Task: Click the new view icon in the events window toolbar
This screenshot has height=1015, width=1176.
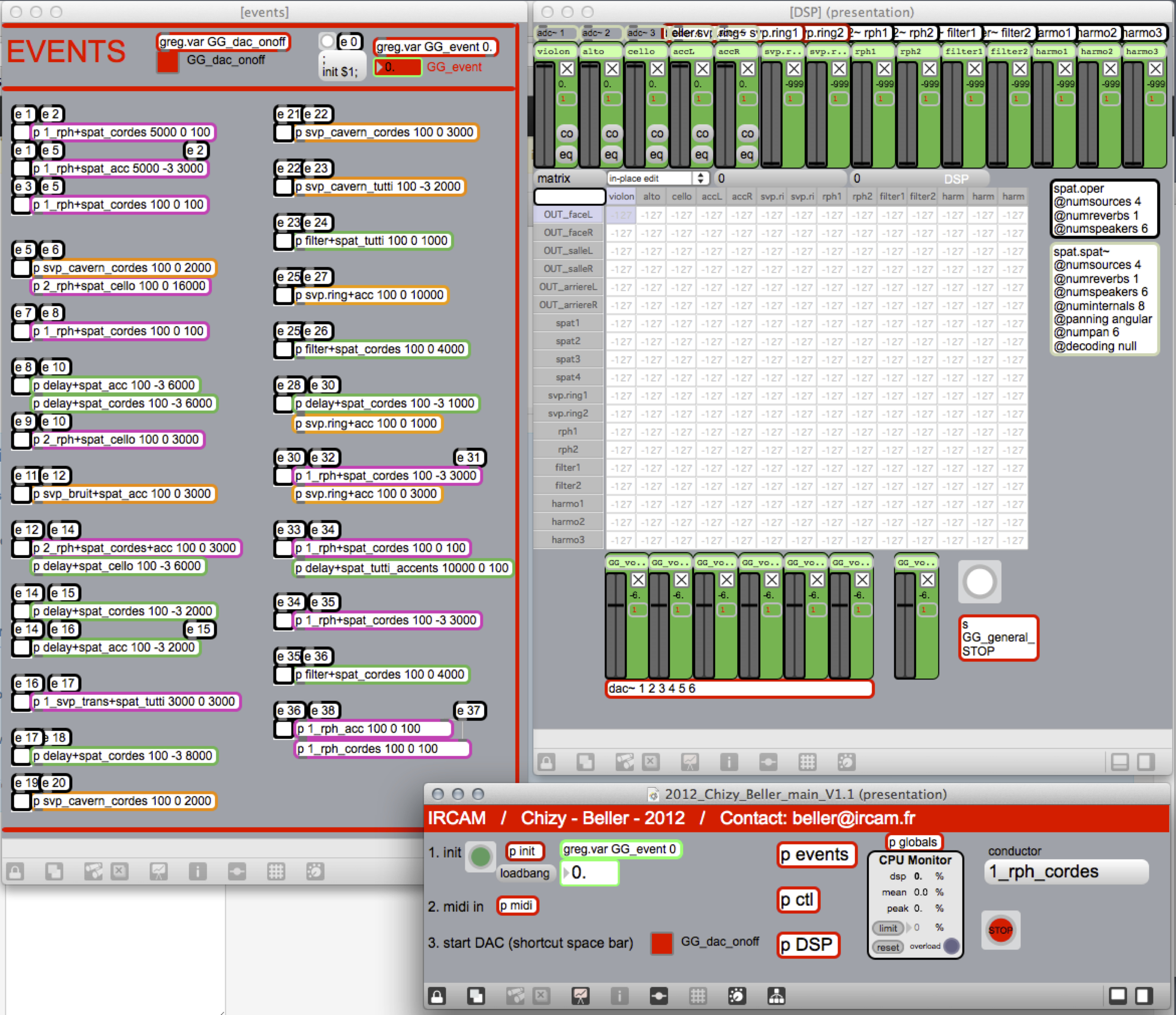Action: tap(54, 871)
